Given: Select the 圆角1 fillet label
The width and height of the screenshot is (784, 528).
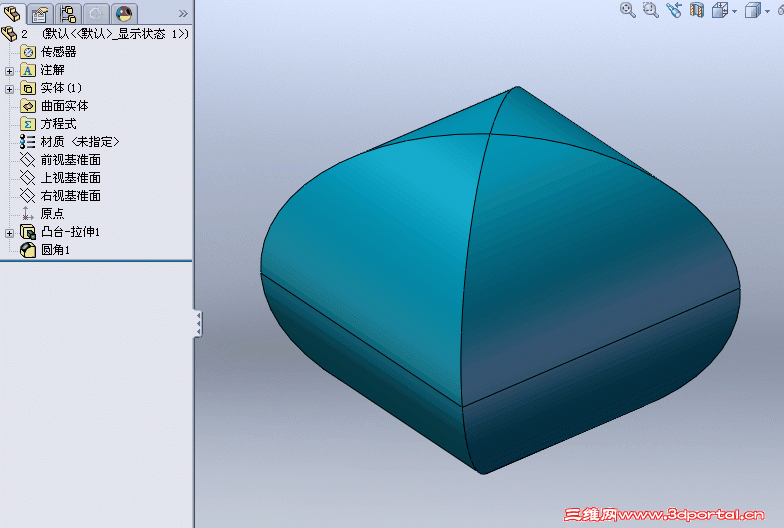Looking at the screenshot, I should coord(56,250).
